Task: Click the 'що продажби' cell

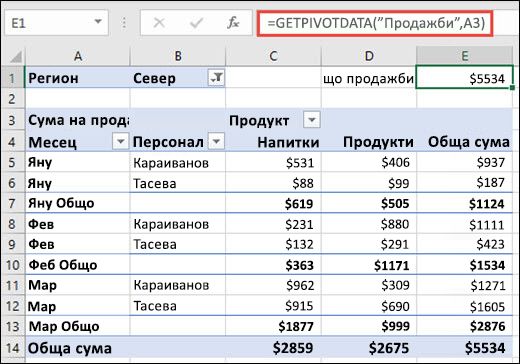Action: tap(369, 79)
